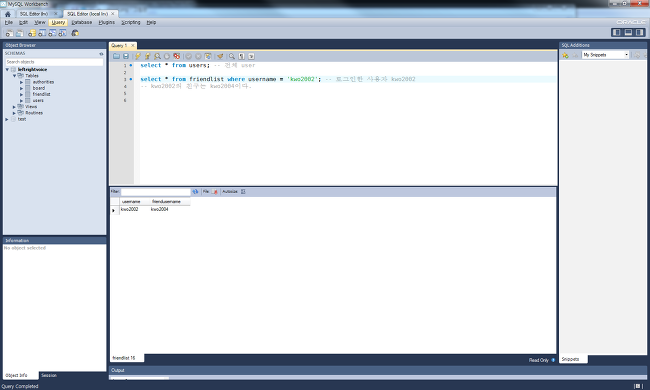Refresh the schemas list
The image size is (650, 390).
pyautogui.click(x=101, y=53)
